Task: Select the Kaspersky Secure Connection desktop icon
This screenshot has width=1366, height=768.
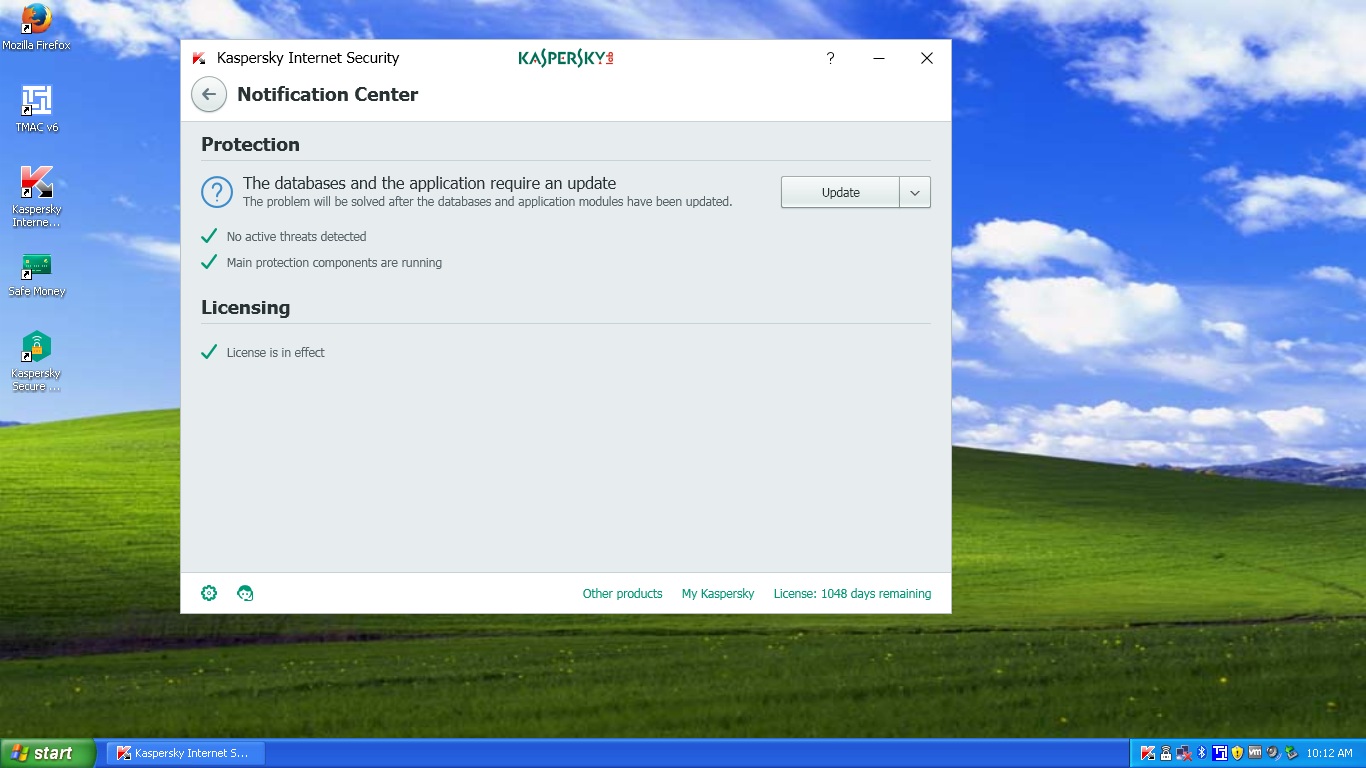Action: (x=37, y=361)
